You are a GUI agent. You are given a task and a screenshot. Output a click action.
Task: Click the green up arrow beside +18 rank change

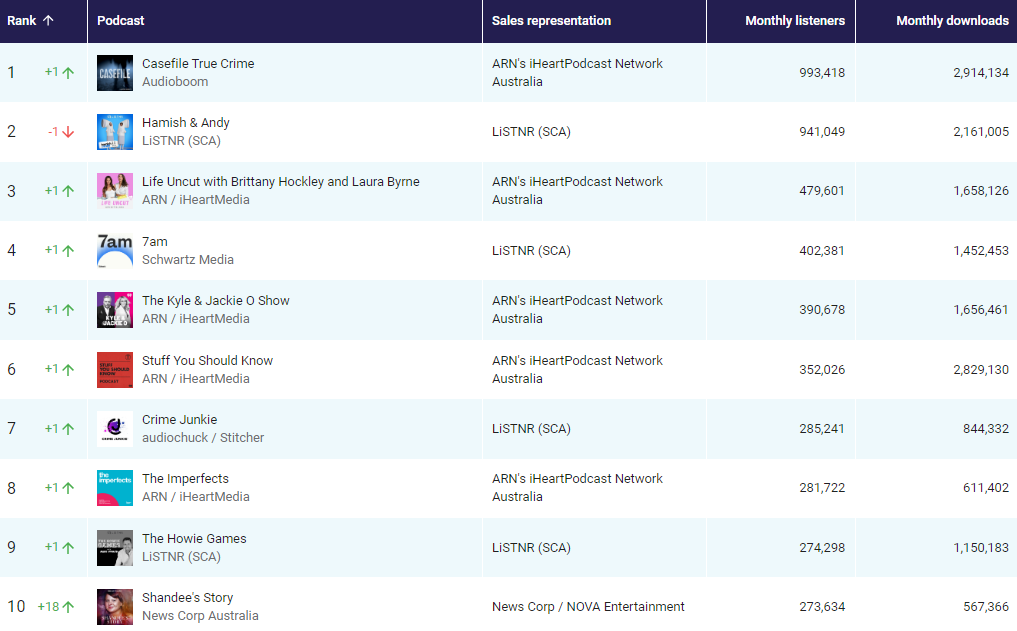pos(68,607)
